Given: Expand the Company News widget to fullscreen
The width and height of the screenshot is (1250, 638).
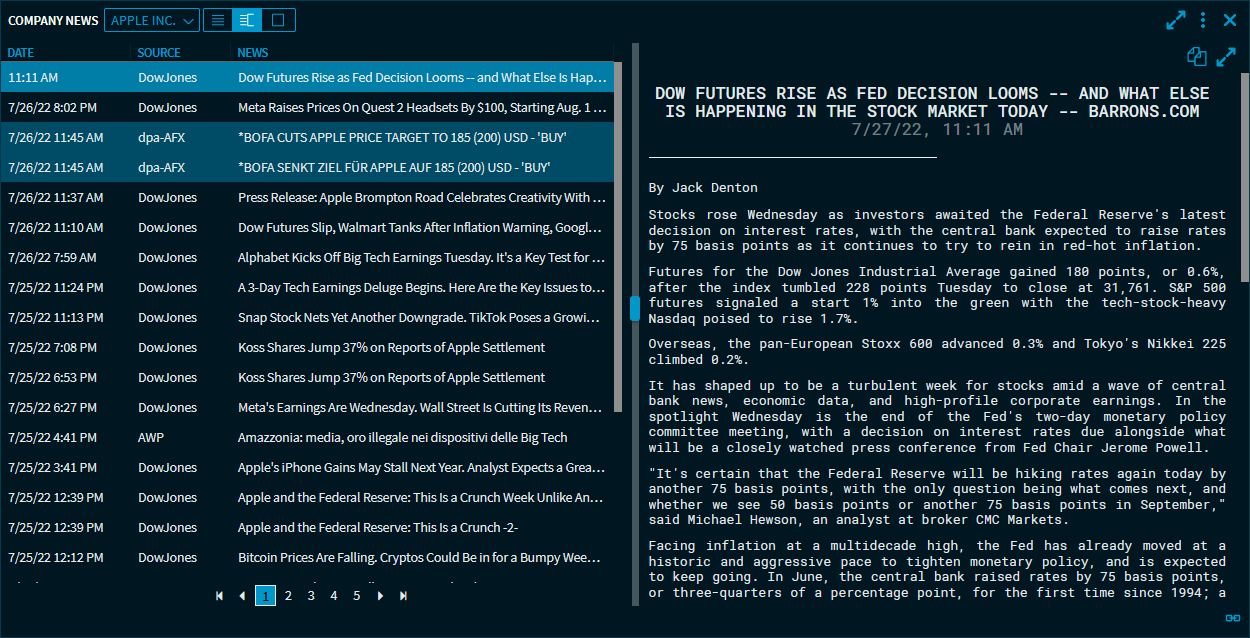Looking at the screenshot, I should (x=1176, y=20).
